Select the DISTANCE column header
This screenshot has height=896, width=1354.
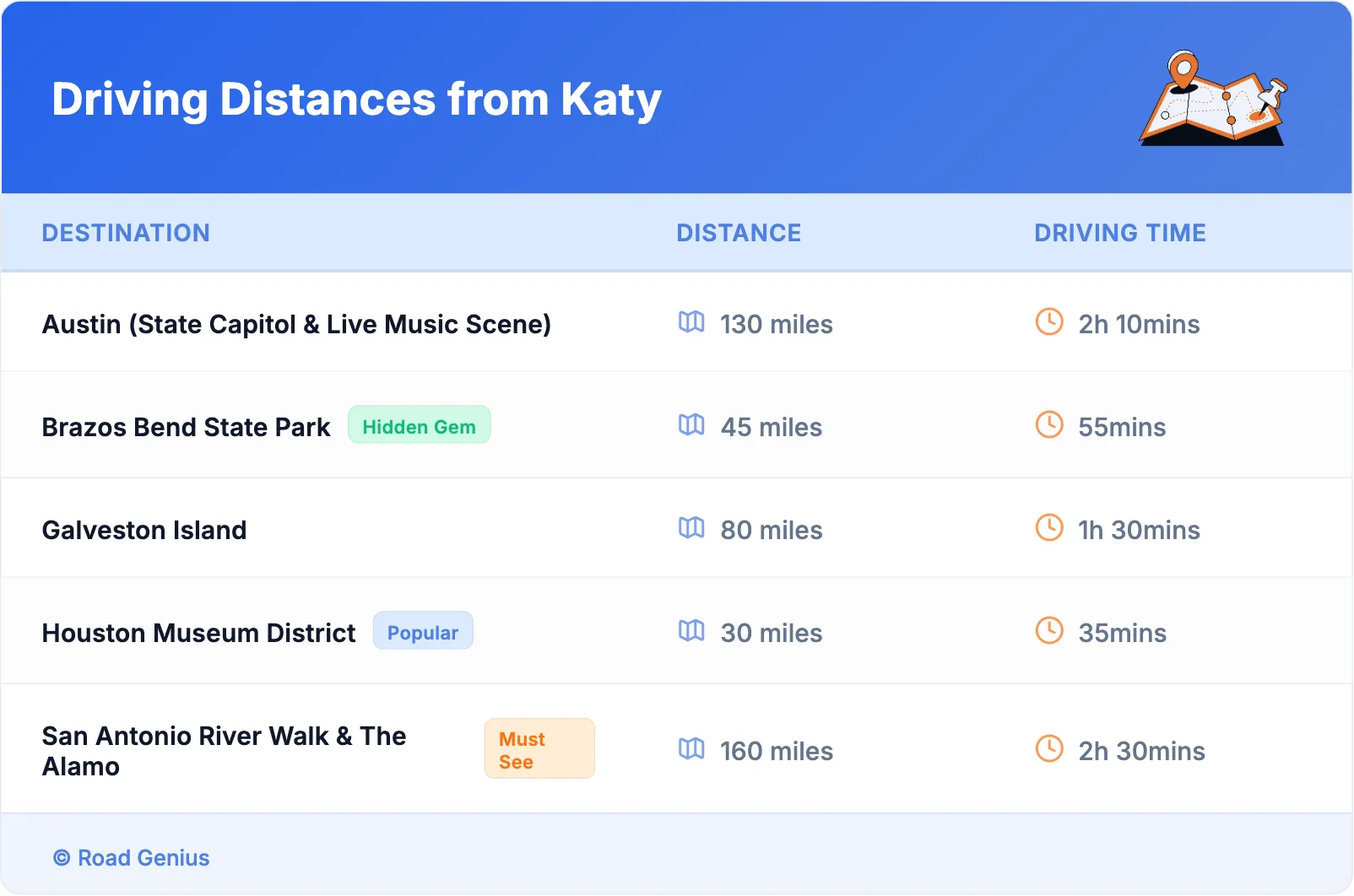pos(739,233)
